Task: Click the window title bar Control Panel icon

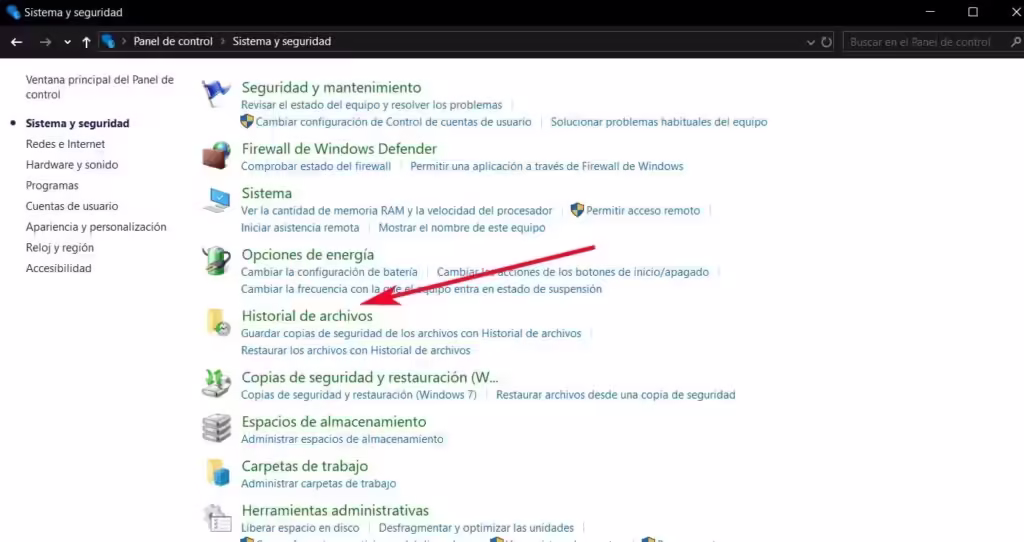Action: [12, 12]
